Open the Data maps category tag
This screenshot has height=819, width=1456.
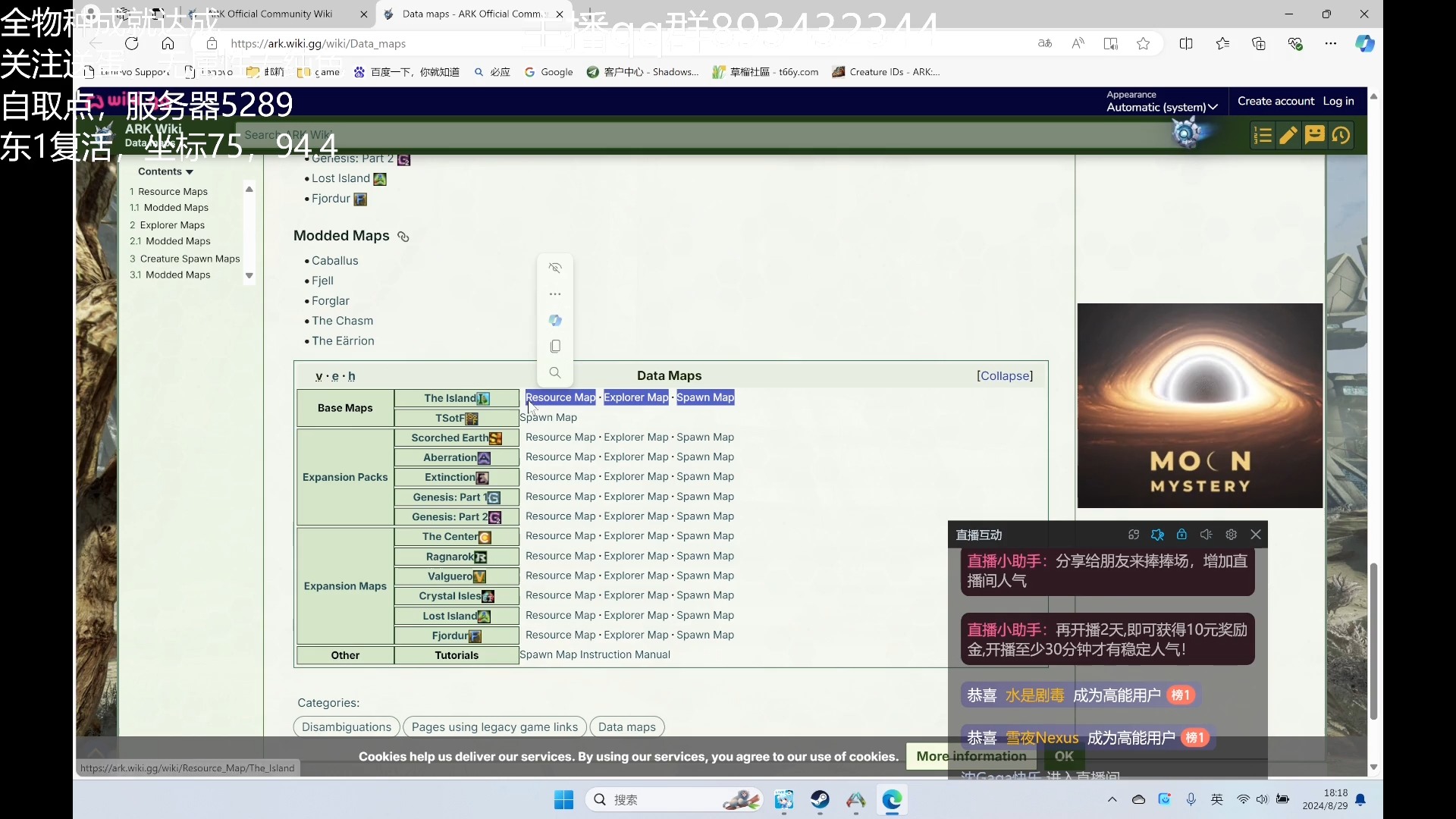(626, 727)
